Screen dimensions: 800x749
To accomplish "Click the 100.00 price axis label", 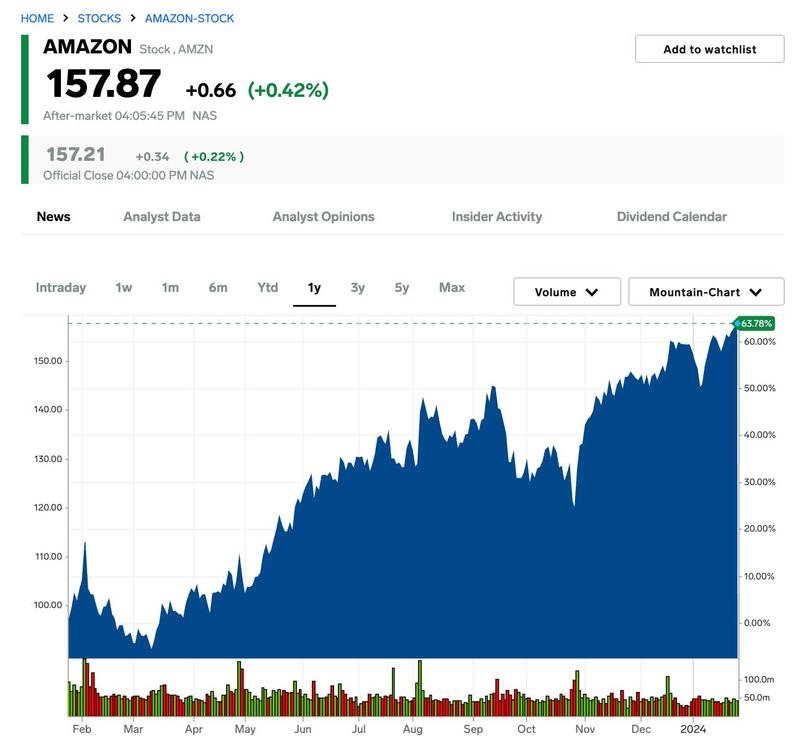I will (x=48, y=605).
